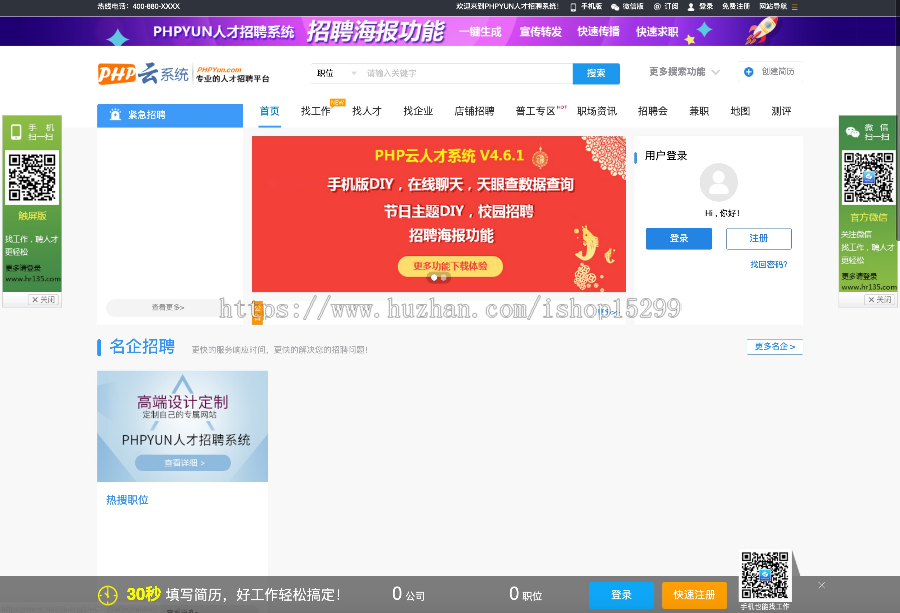Click the right 微信扫一扫 QR code
The width and height of the screenshot is (900, 613).
(x=868, y=177)
